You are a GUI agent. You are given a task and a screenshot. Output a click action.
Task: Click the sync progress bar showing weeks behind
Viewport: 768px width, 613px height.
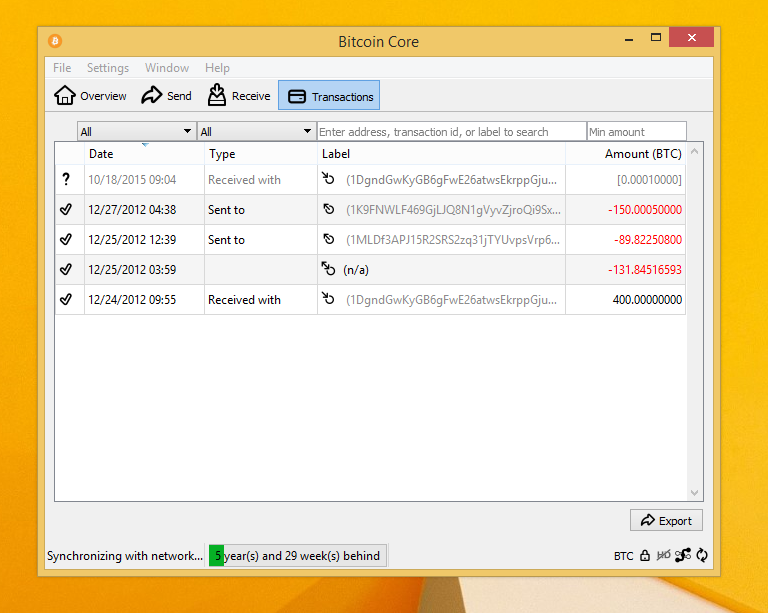297,555
